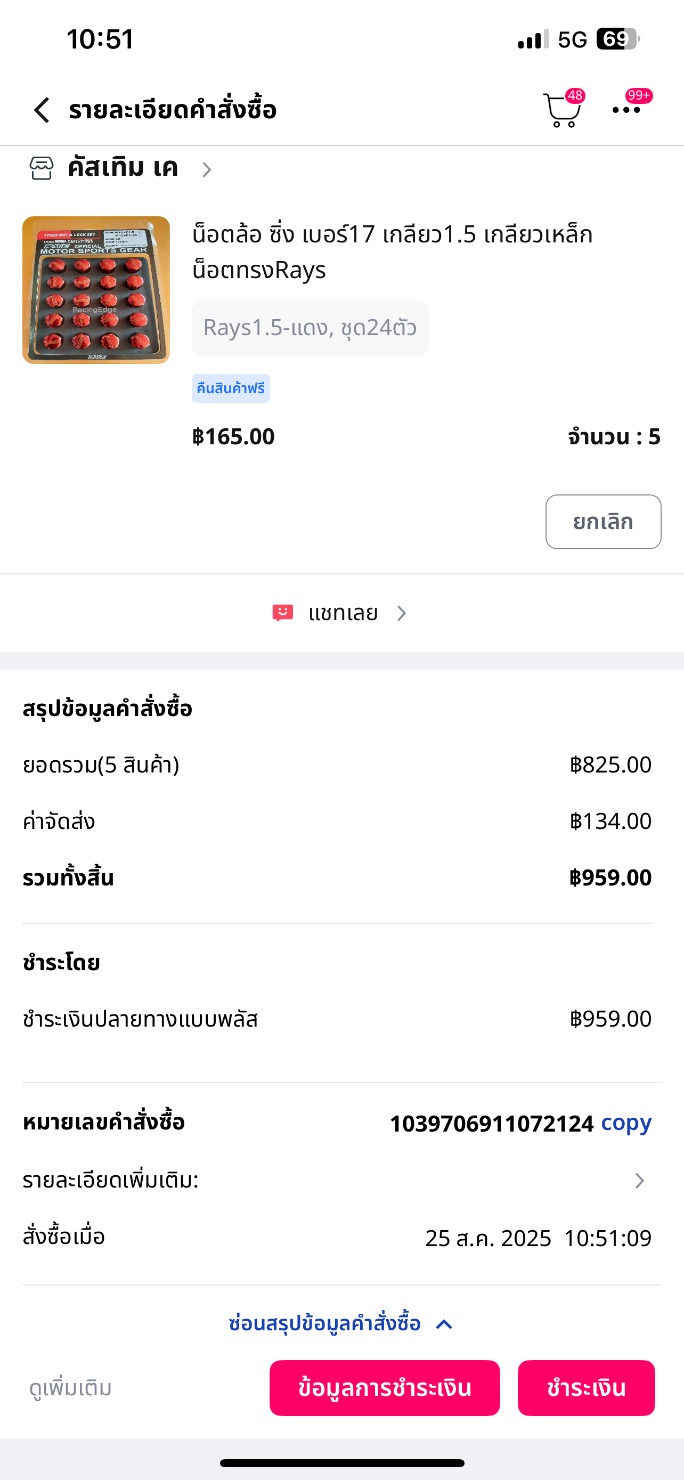Open the shopping cart icon
Image resolution: width=684 pixels, height=1480 pixels.
pyautogui.click(x=561, y=111)
